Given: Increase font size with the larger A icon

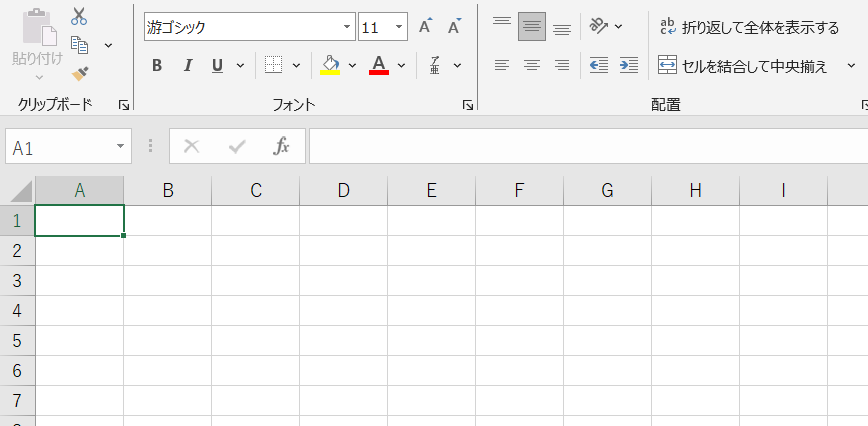Looking at the screenshot, I should point(425,27).
